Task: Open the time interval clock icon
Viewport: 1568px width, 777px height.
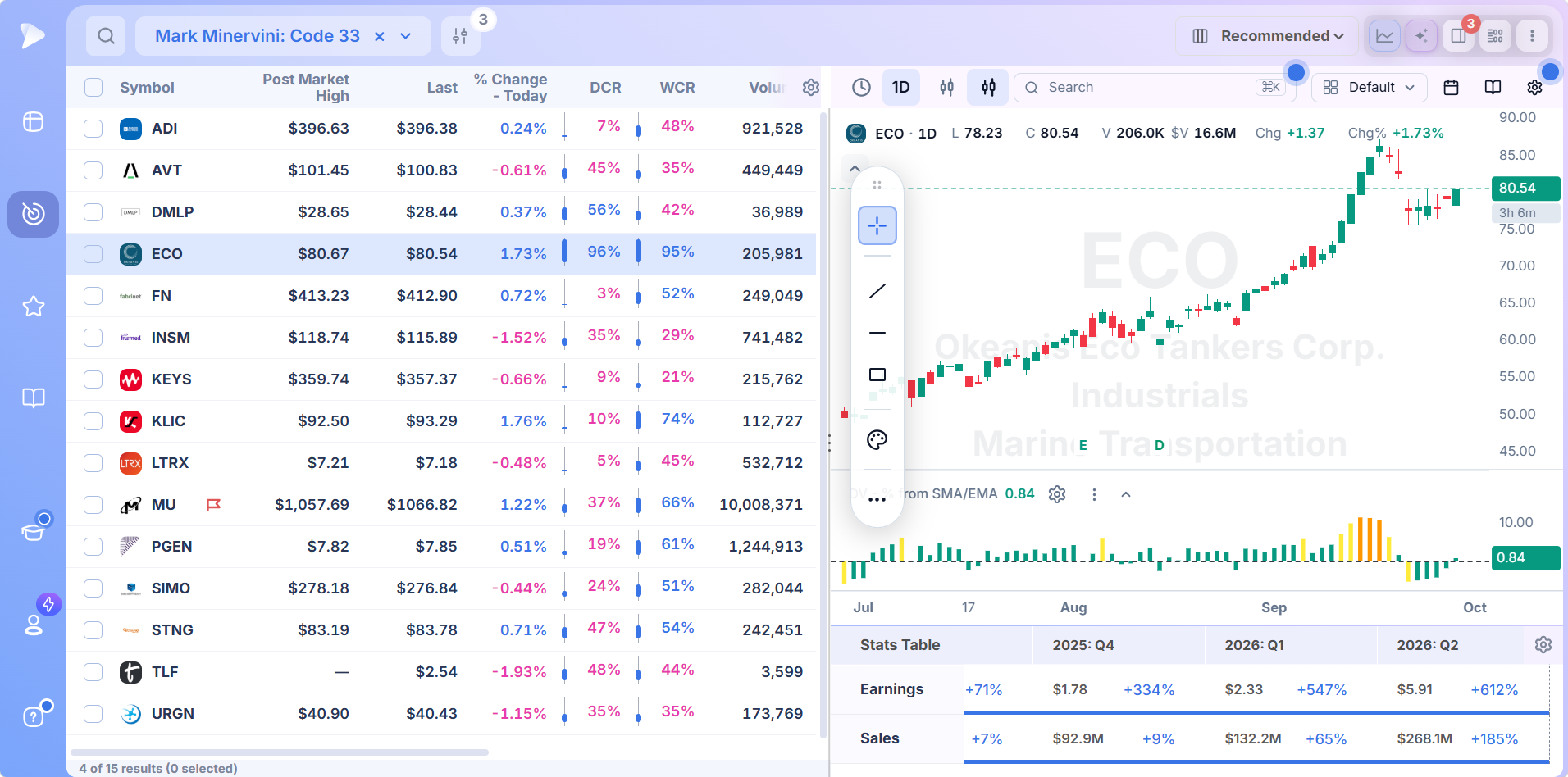Action: click(861, 87)
